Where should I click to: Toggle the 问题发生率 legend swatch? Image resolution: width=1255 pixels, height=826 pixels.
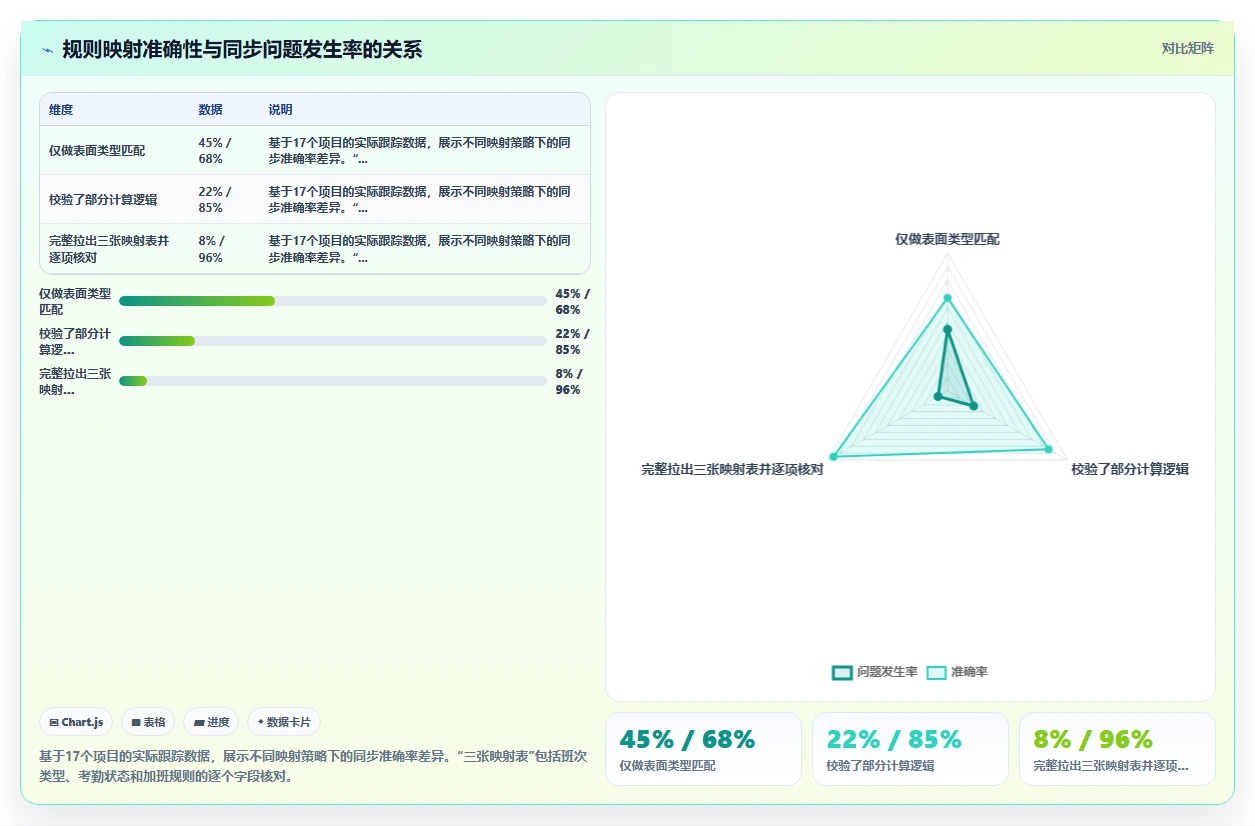(x=842, y=672)
